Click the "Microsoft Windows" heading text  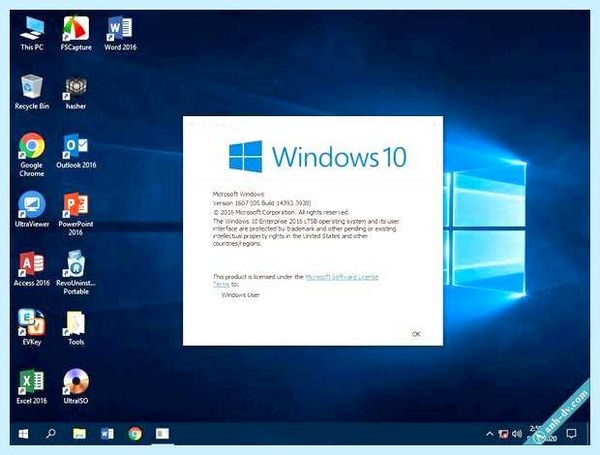tap(238, 194)
